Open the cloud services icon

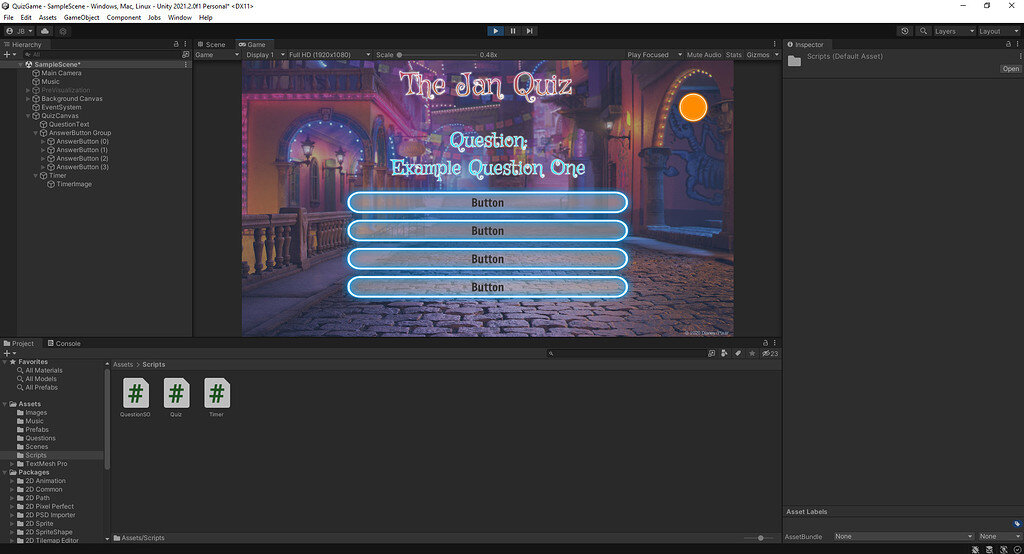click(x=44, y=31)
